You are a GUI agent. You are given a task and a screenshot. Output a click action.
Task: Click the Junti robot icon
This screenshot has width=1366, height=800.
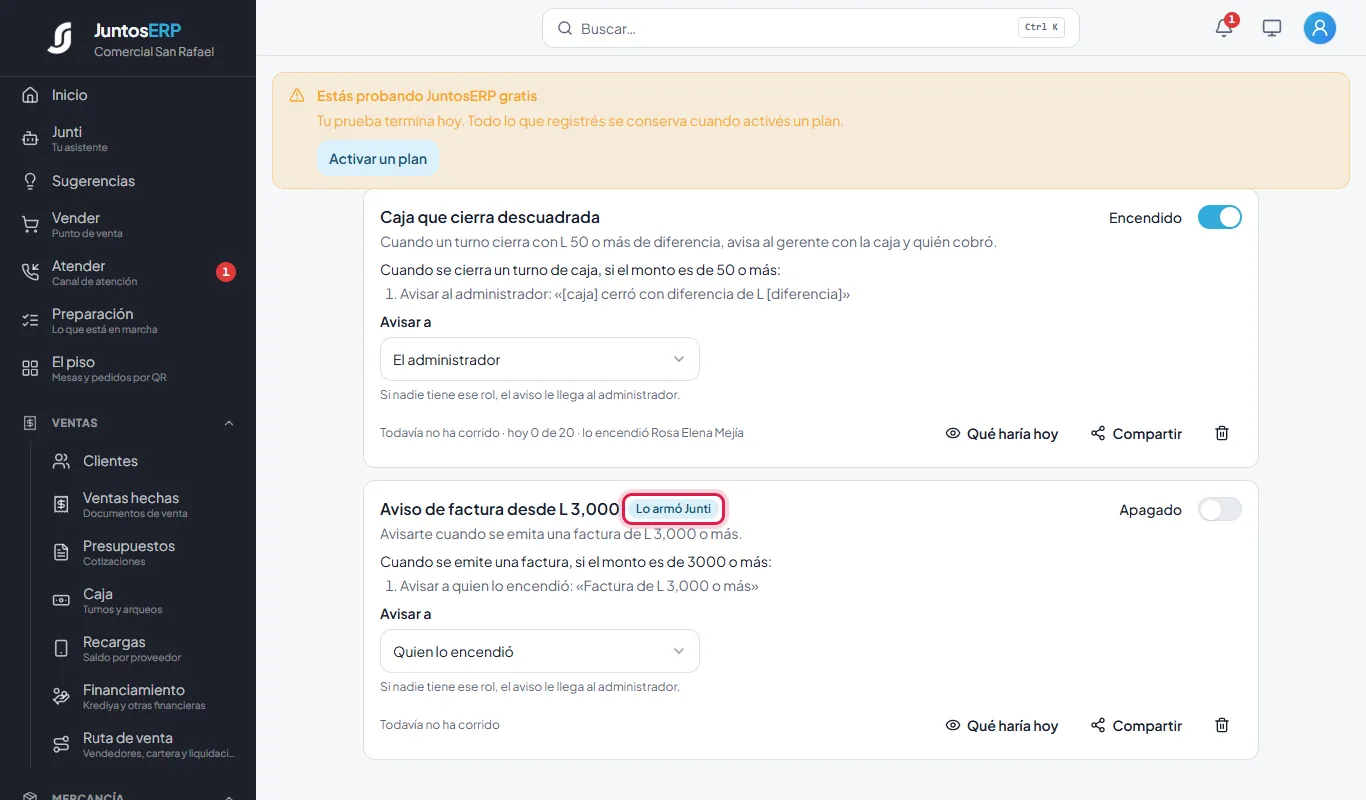[x=30, y=138]
